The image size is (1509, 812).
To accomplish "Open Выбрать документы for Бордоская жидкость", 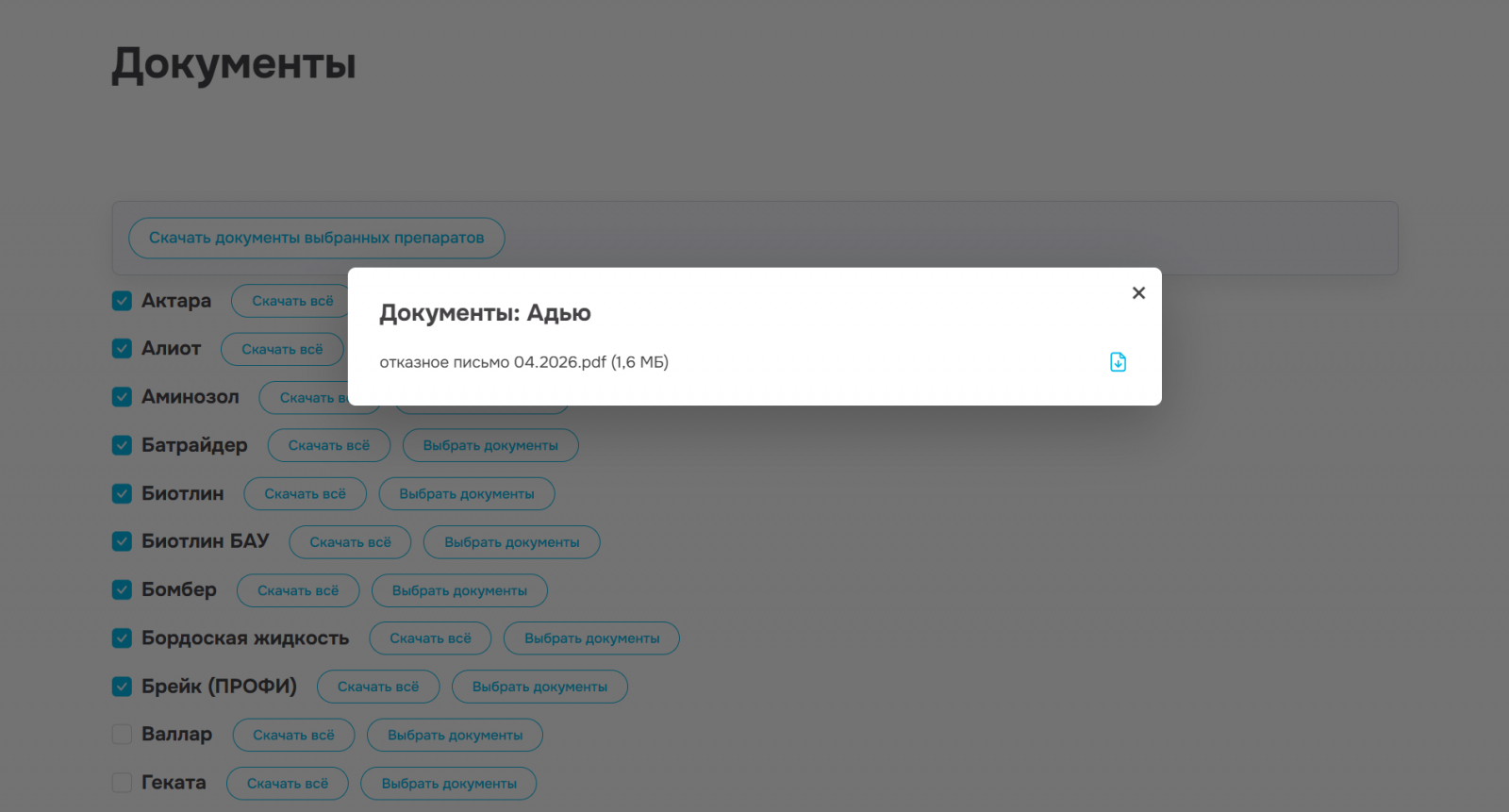I will 592,638.
